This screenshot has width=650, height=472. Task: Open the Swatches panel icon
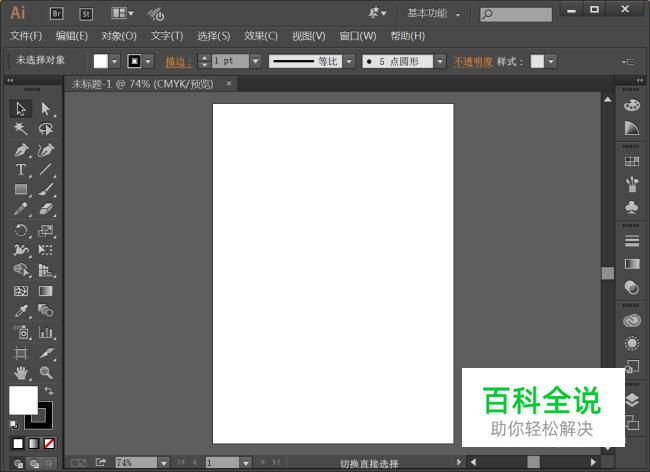point(631,161)
